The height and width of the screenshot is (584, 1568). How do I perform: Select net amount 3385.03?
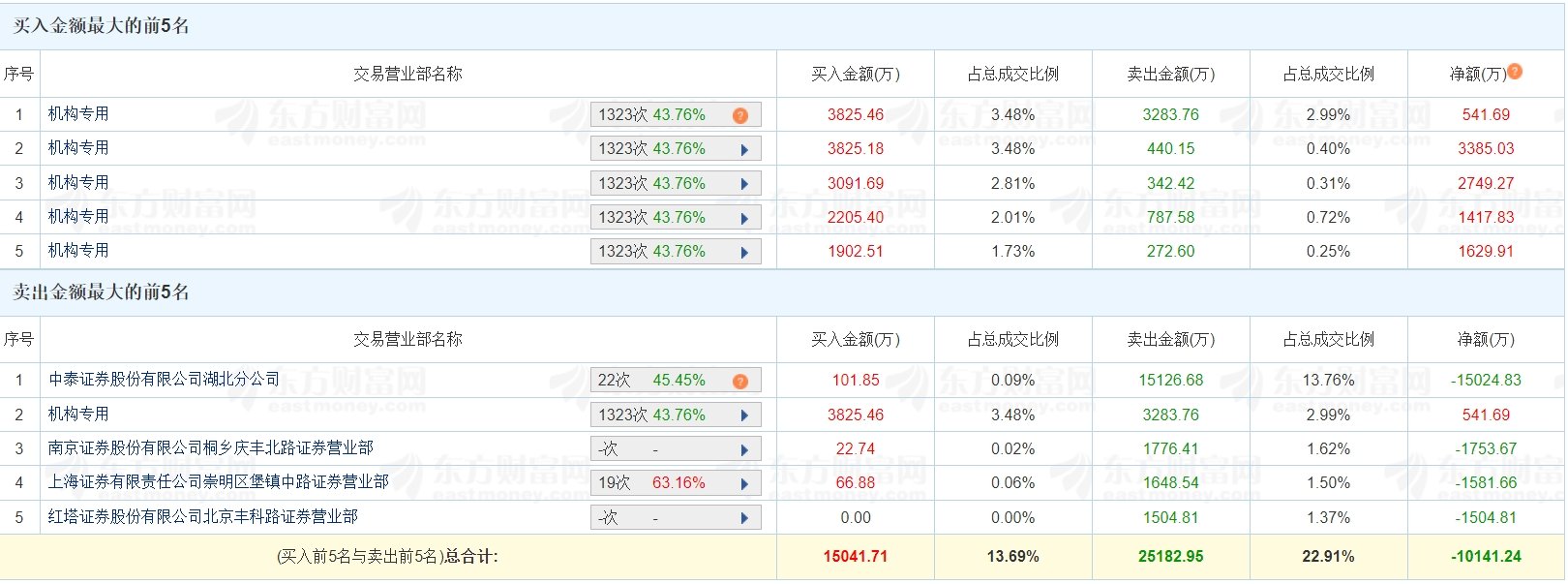[x=1486, y=148]
